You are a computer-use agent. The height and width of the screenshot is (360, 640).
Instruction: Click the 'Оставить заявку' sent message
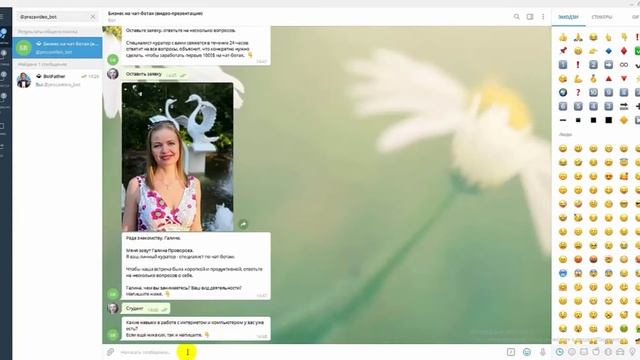155,74
